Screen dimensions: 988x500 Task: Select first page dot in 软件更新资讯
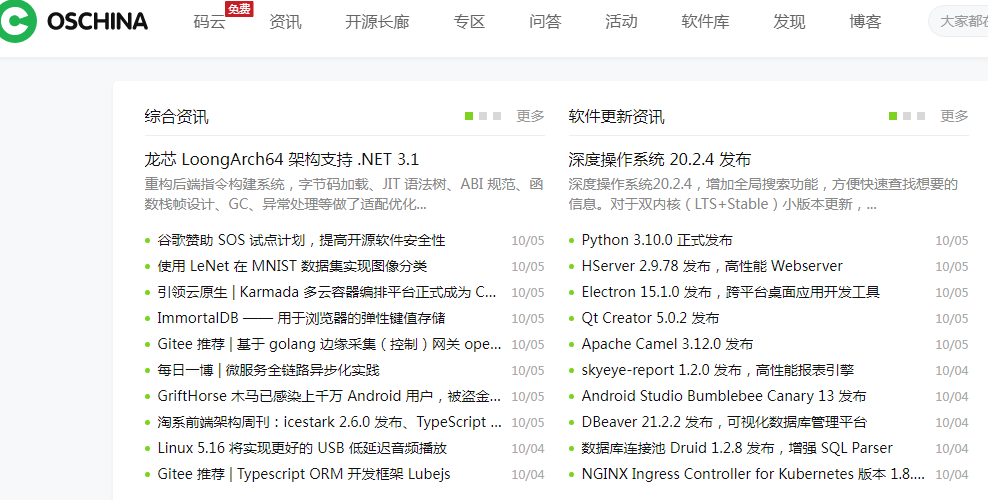pyautogui.click(x=893, y=116)
